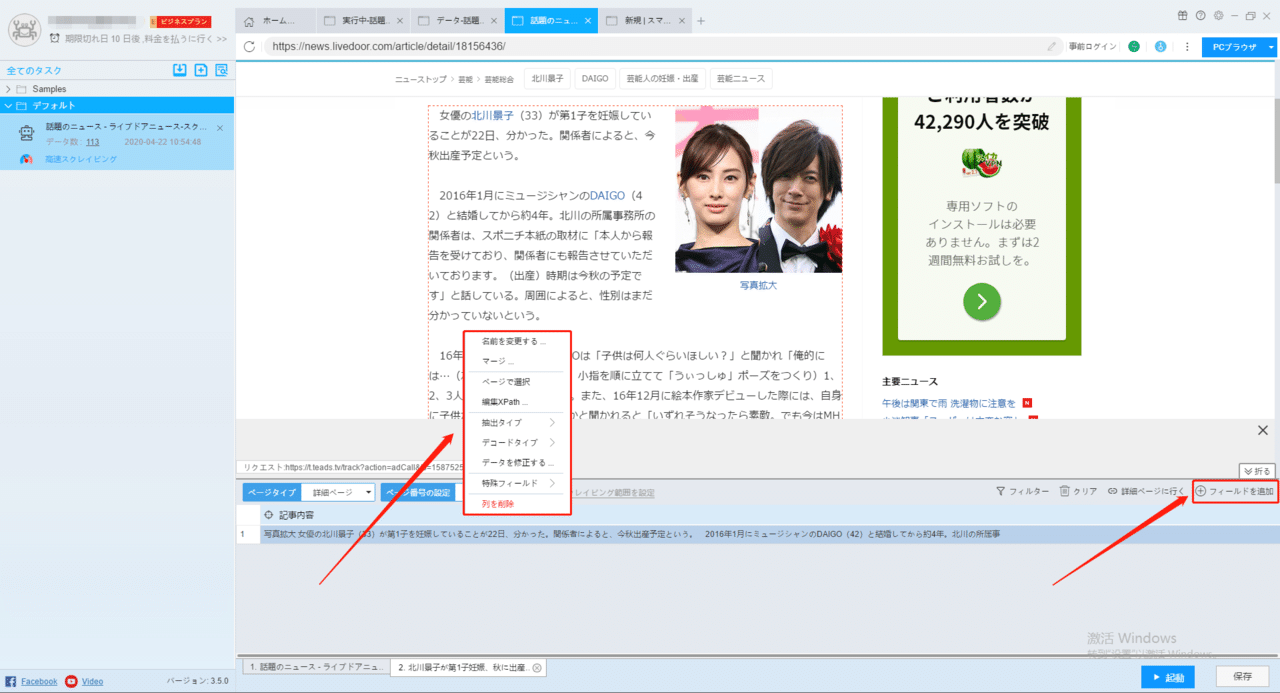Click the 芸能ニュース tag button
The image size is (1280, 693).
coord(739,78)
